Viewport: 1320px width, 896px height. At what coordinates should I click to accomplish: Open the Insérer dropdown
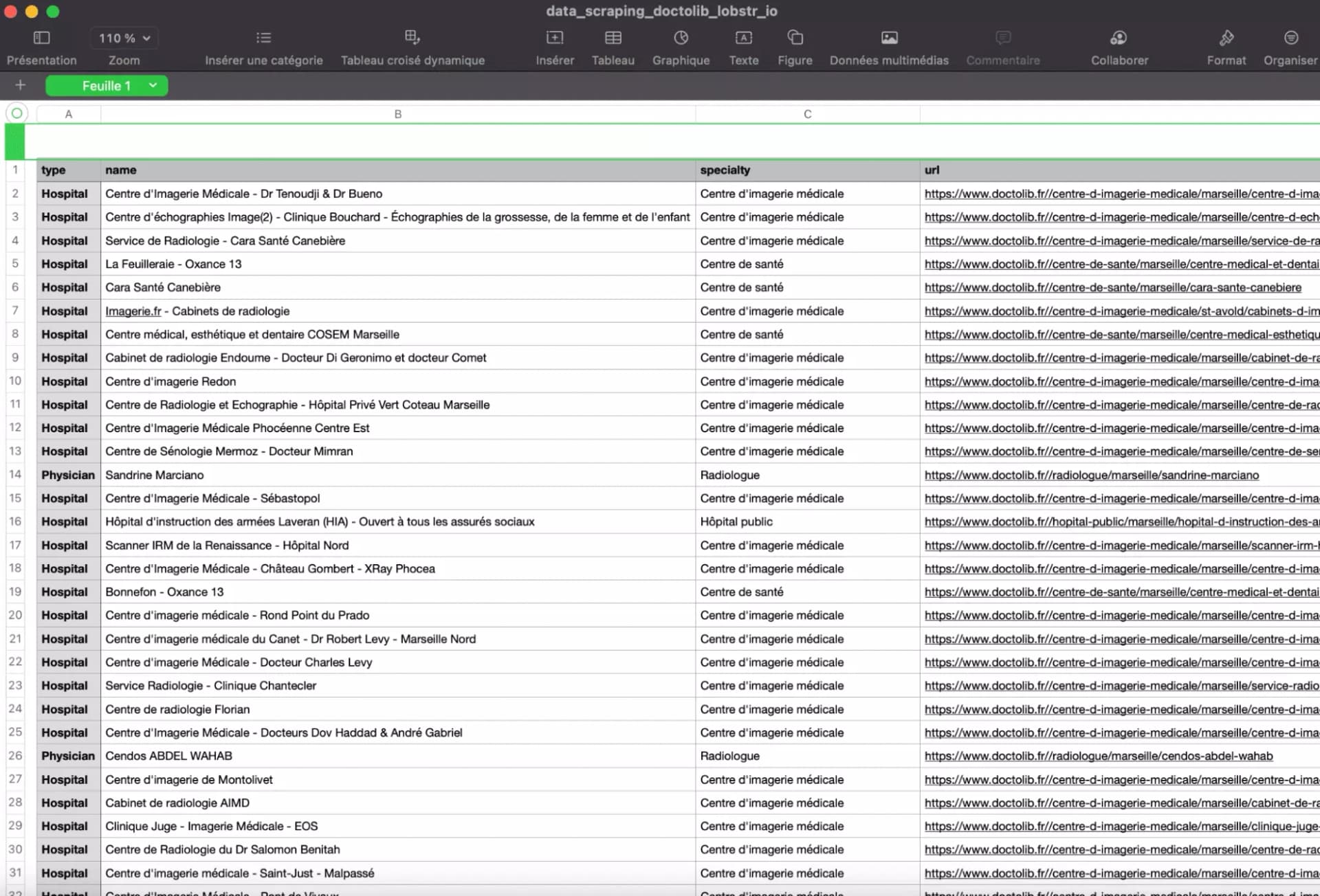pyautogui.click(x=554, y=45)
